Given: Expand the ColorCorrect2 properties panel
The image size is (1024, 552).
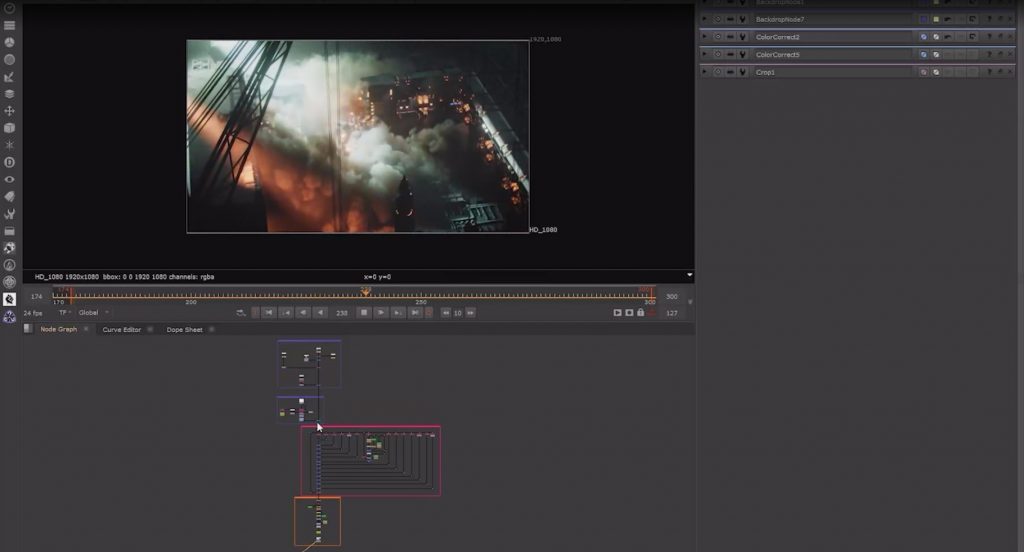Looking at the screenshot, I should (705, 37).
